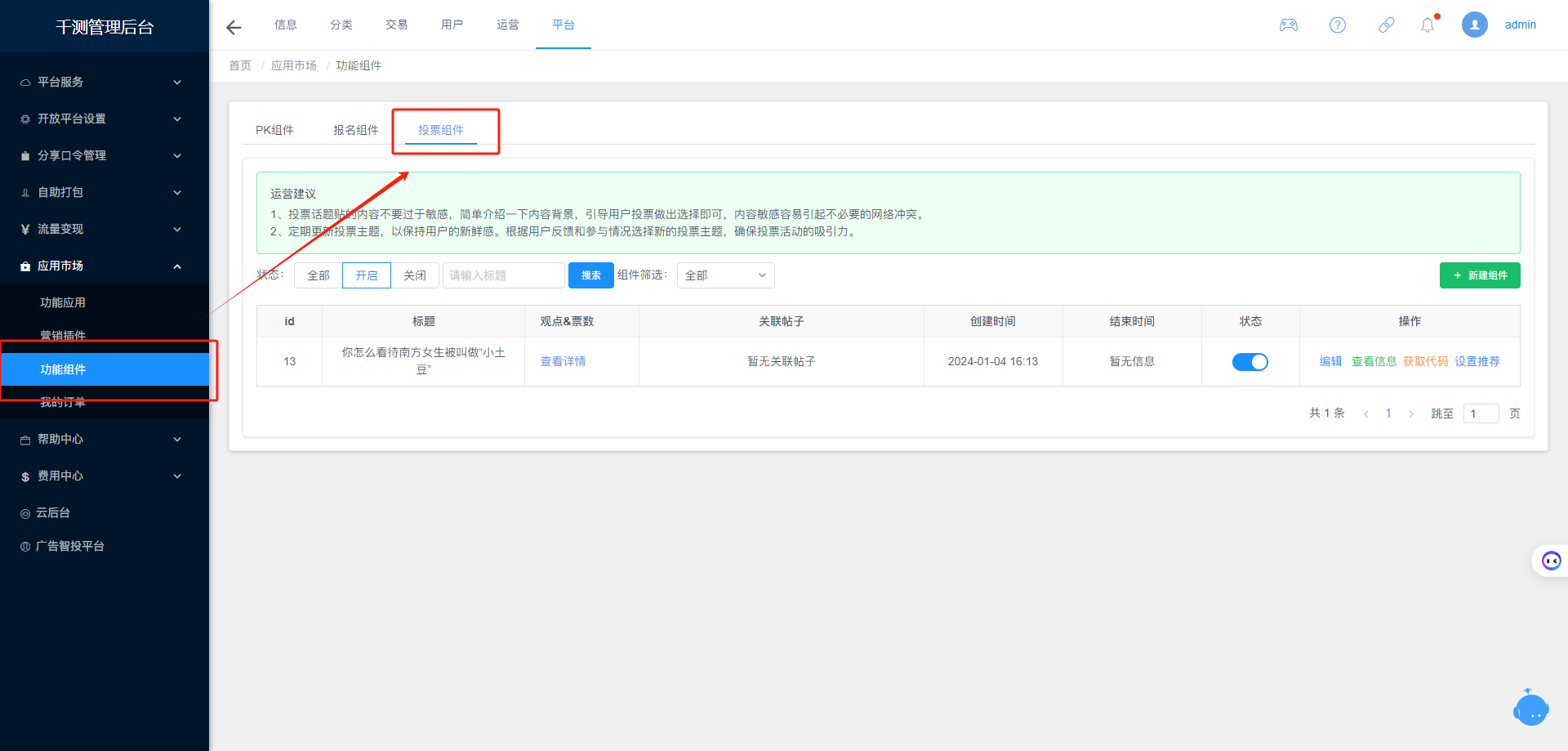Select 全部 status filter

point(318,275)
